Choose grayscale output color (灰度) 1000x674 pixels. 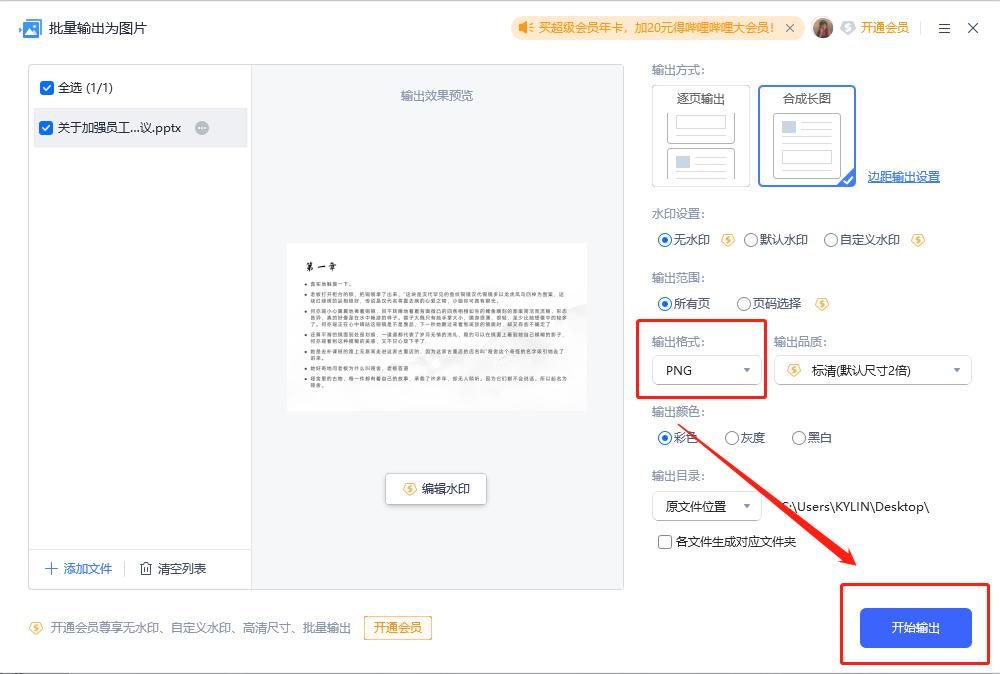pyautogui.click(x=732, y=438)
